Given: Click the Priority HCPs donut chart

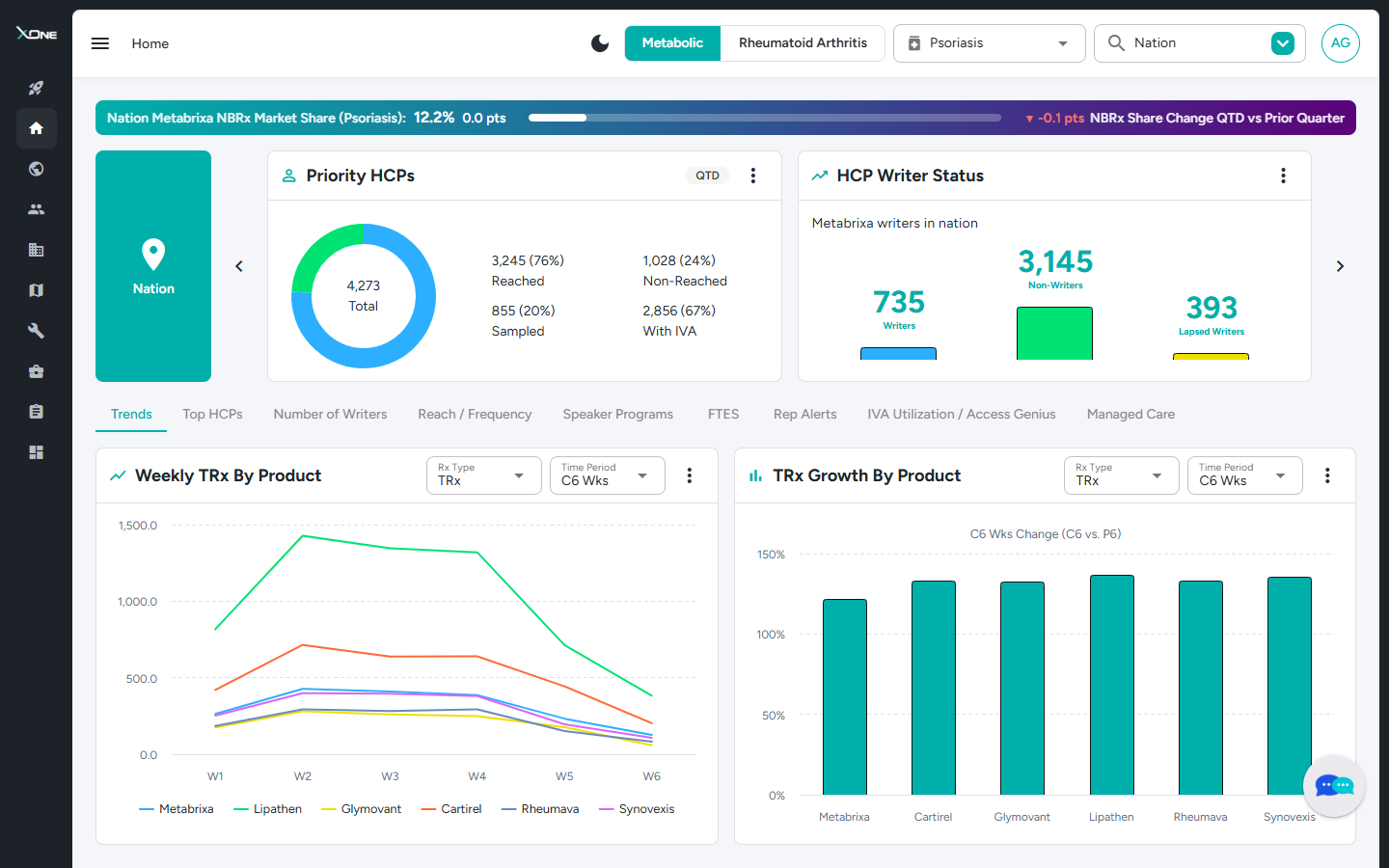Looking at the screenshot, I should tap(364, 296).
